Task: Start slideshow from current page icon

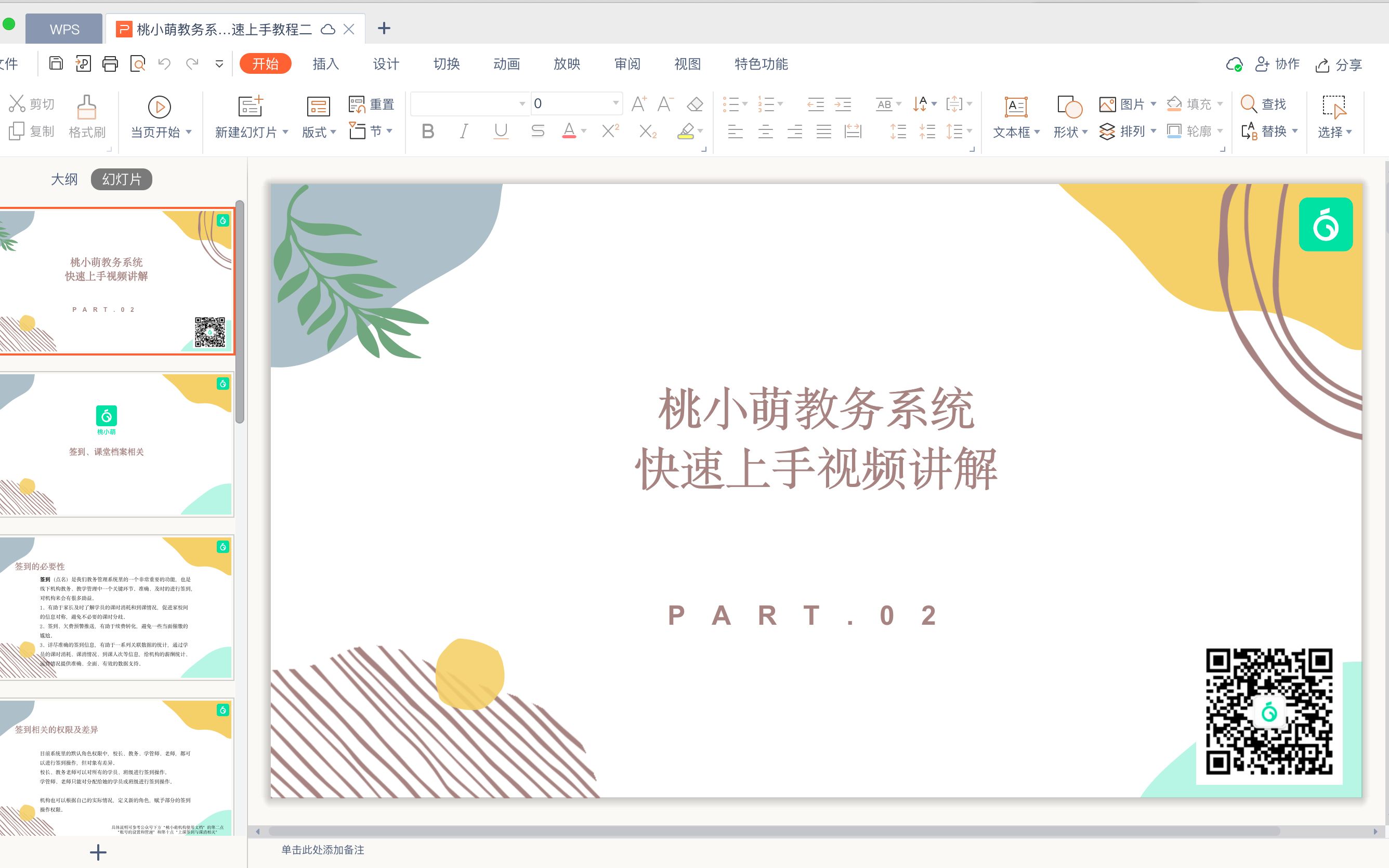Action: click(x=160, y=107)
